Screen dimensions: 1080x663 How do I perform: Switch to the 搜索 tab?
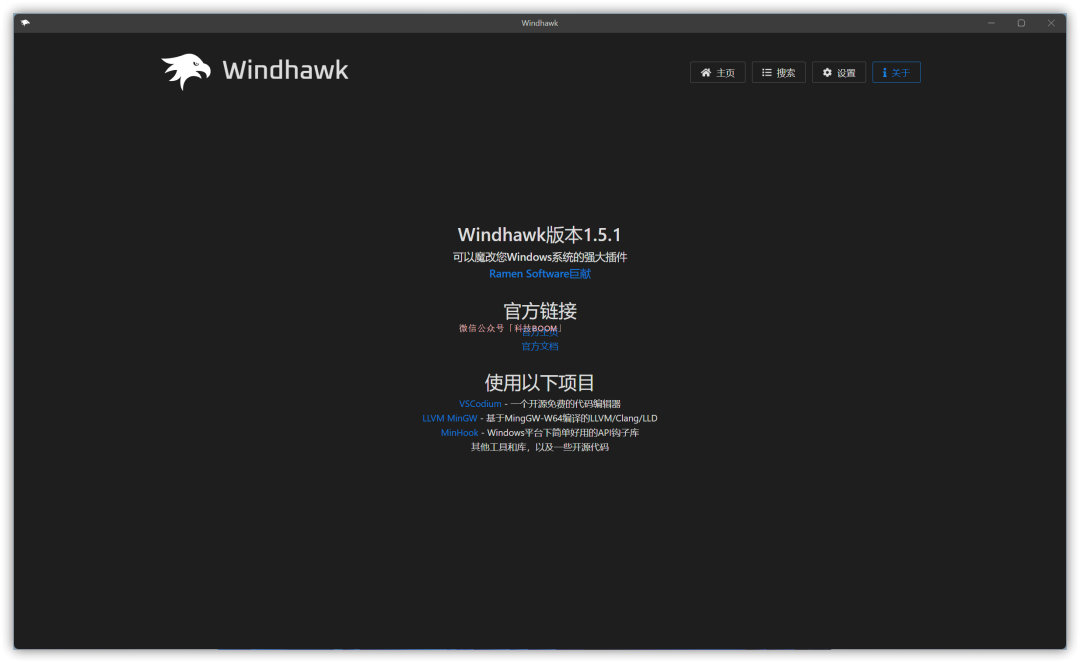click(778, 72)
